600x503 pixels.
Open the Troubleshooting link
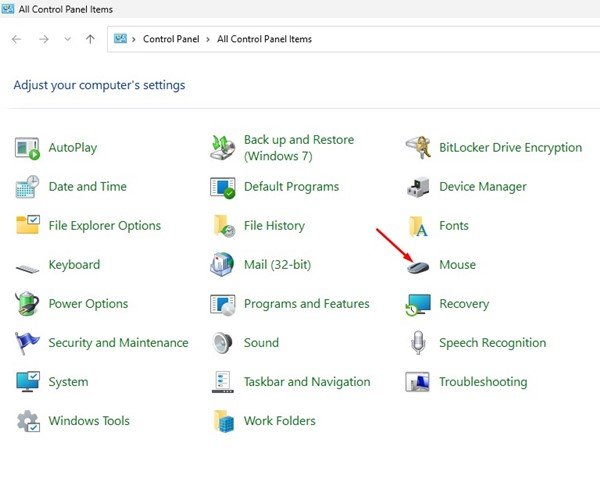click(483, 382)
